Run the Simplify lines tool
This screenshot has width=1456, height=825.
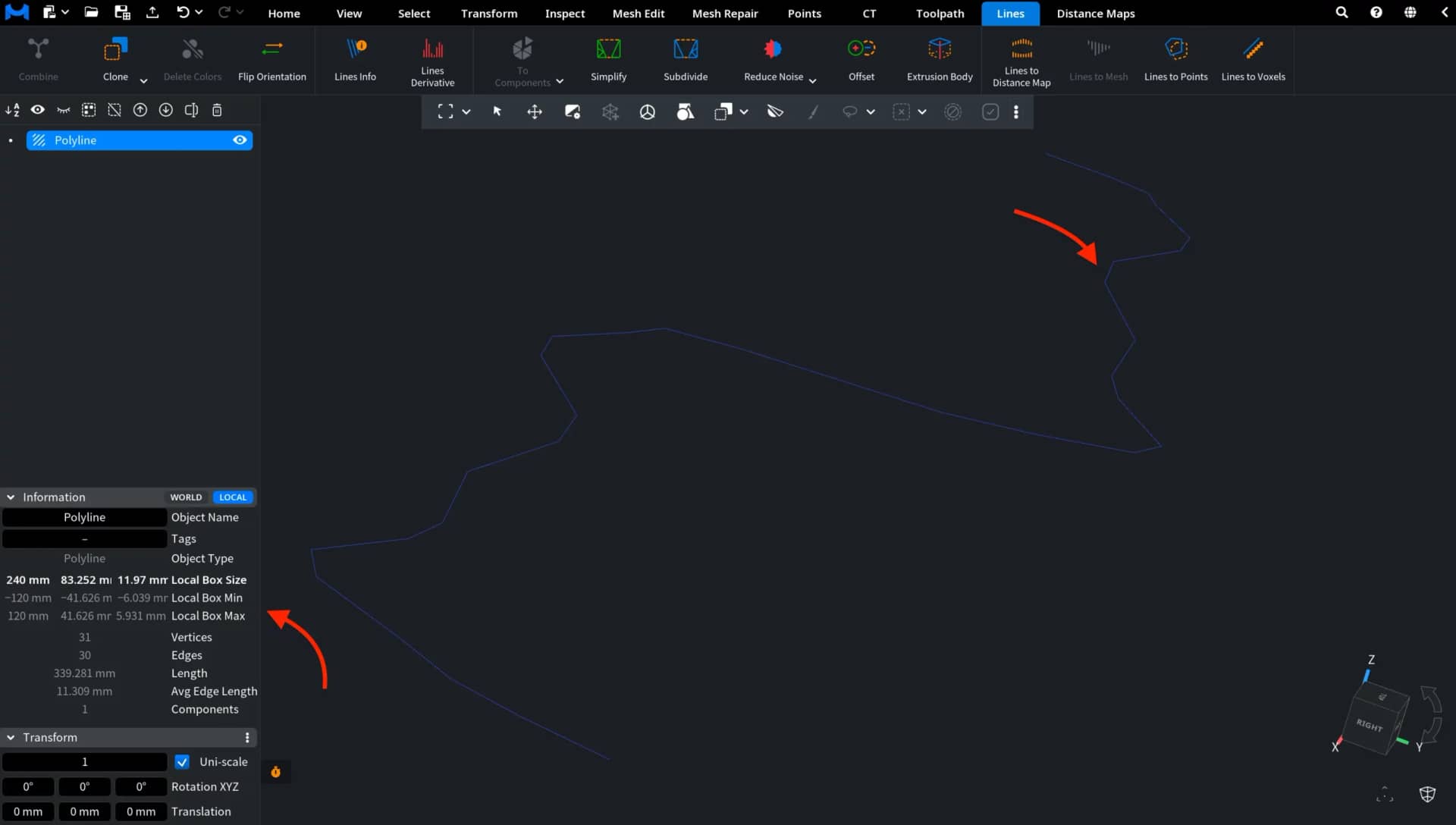608,60
